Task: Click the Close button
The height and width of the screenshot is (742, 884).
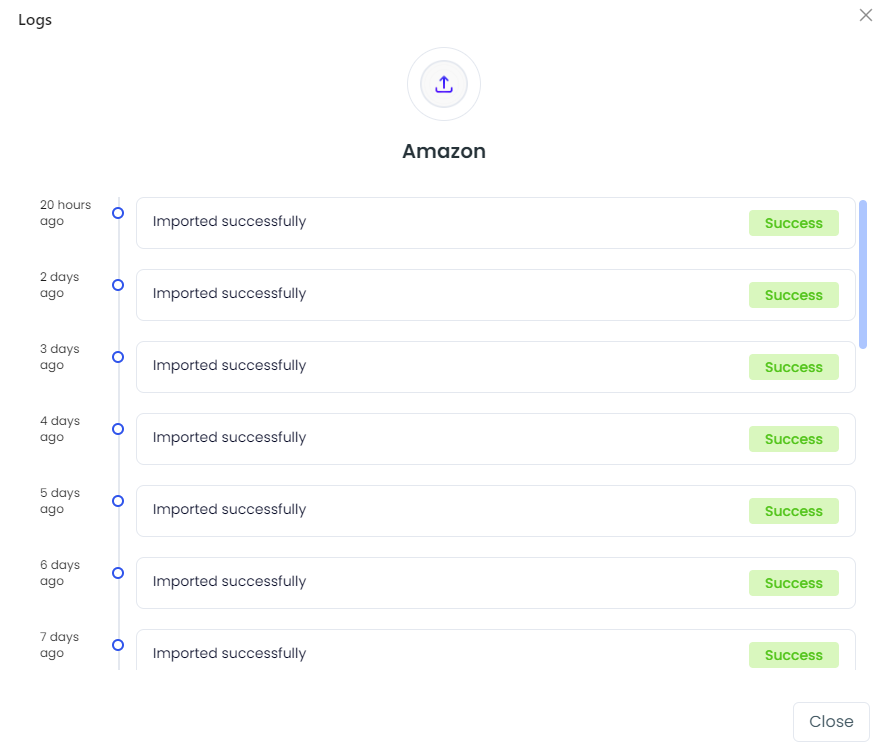Action: click(x=831, y=721)
